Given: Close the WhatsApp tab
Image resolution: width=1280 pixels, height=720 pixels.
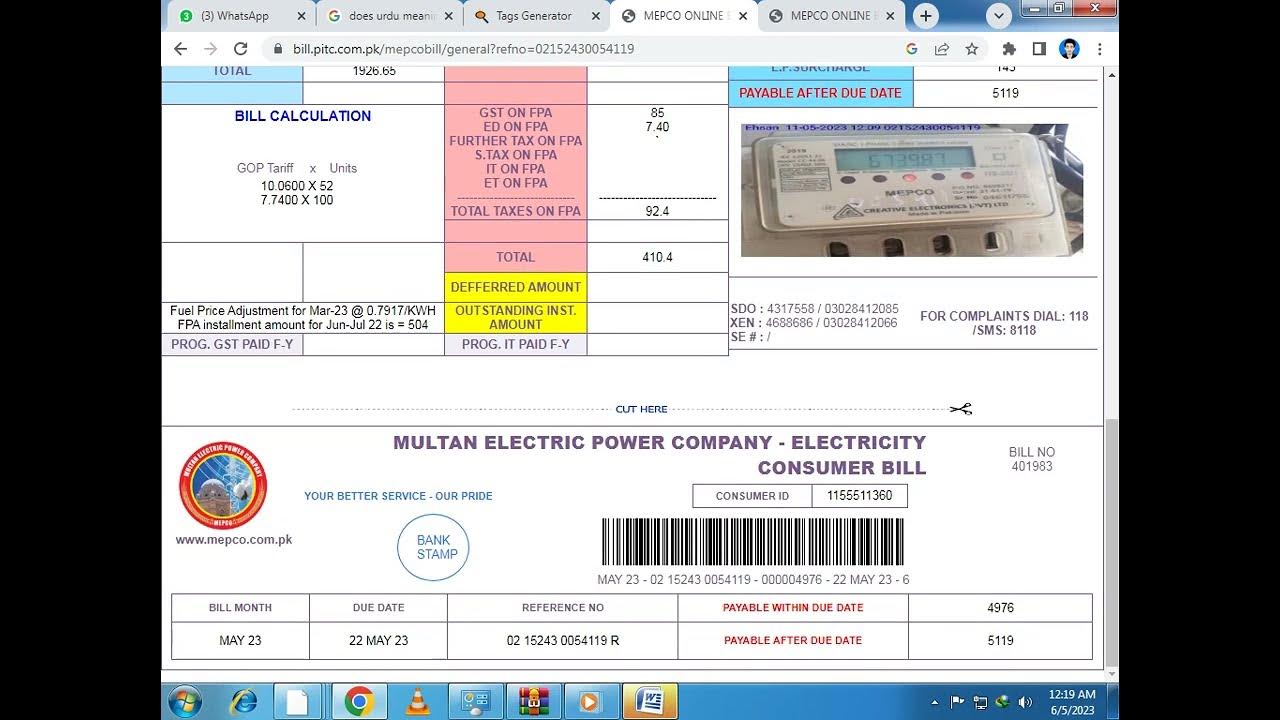Looking at the screenshot, I should click(x=302, y=16).
